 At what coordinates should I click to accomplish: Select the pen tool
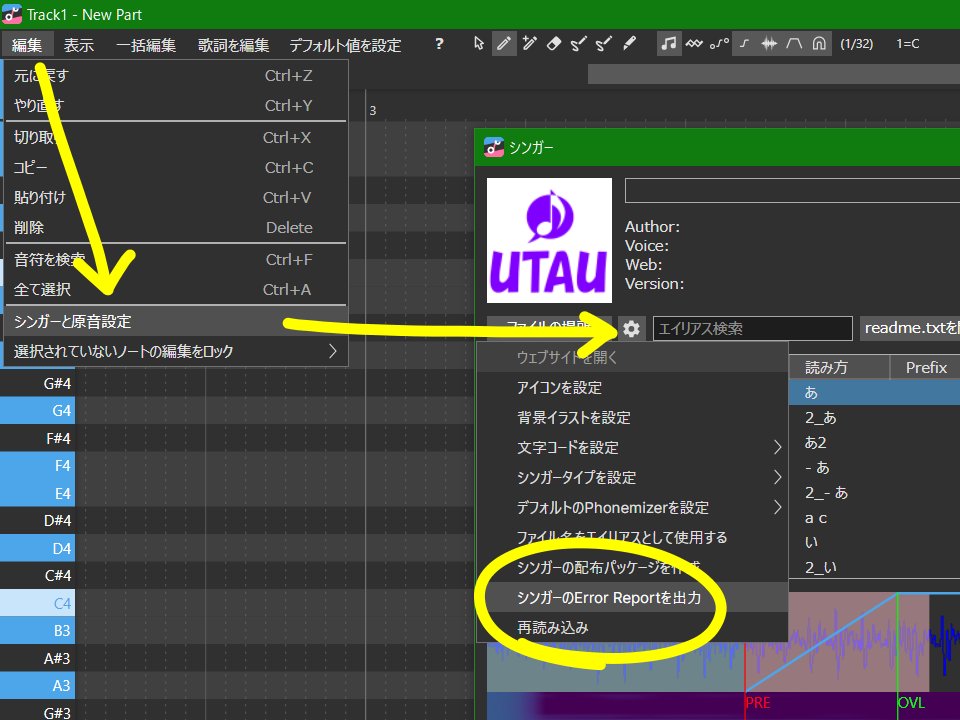click(x=503, y=44)
